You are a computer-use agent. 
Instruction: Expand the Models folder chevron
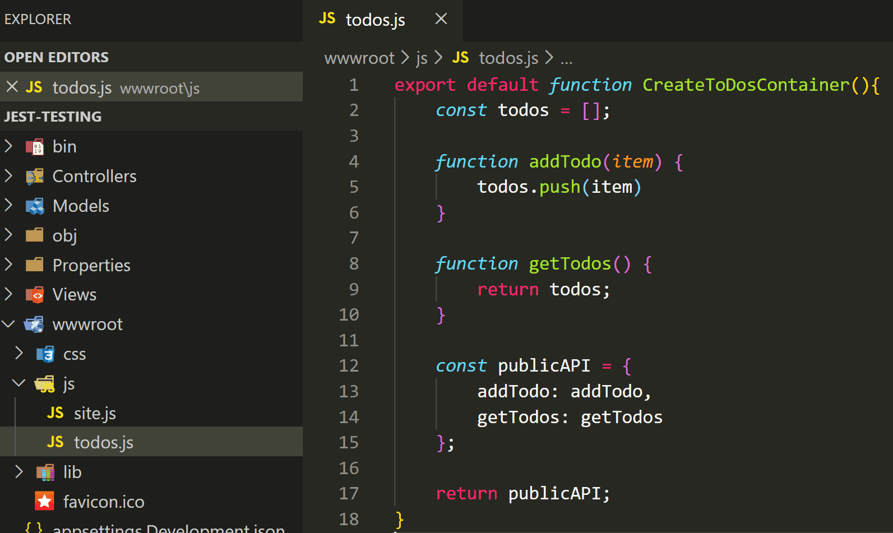tap(9, 206)
